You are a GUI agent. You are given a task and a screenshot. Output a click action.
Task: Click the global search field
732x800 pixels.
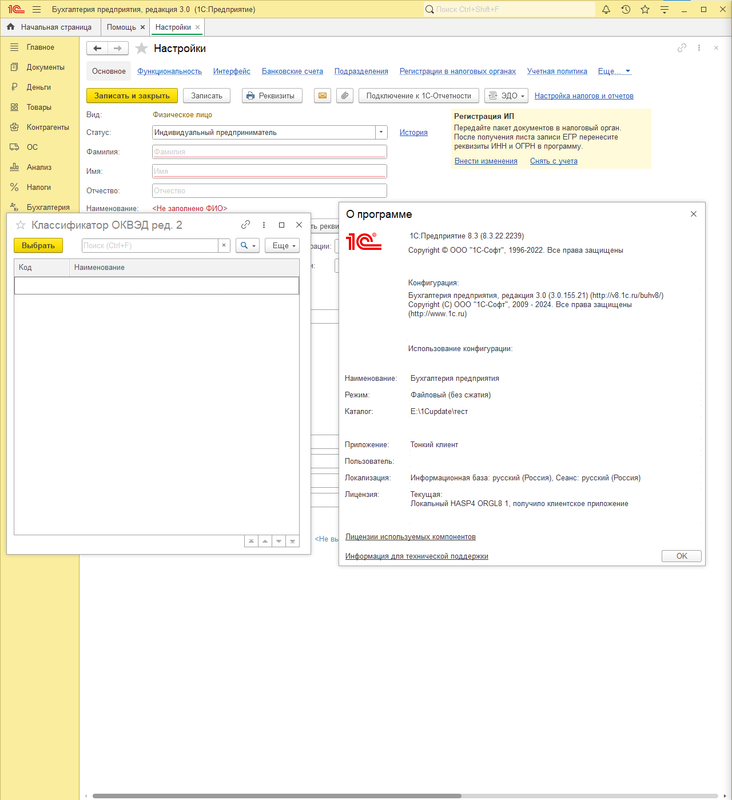tap(509, 9)
